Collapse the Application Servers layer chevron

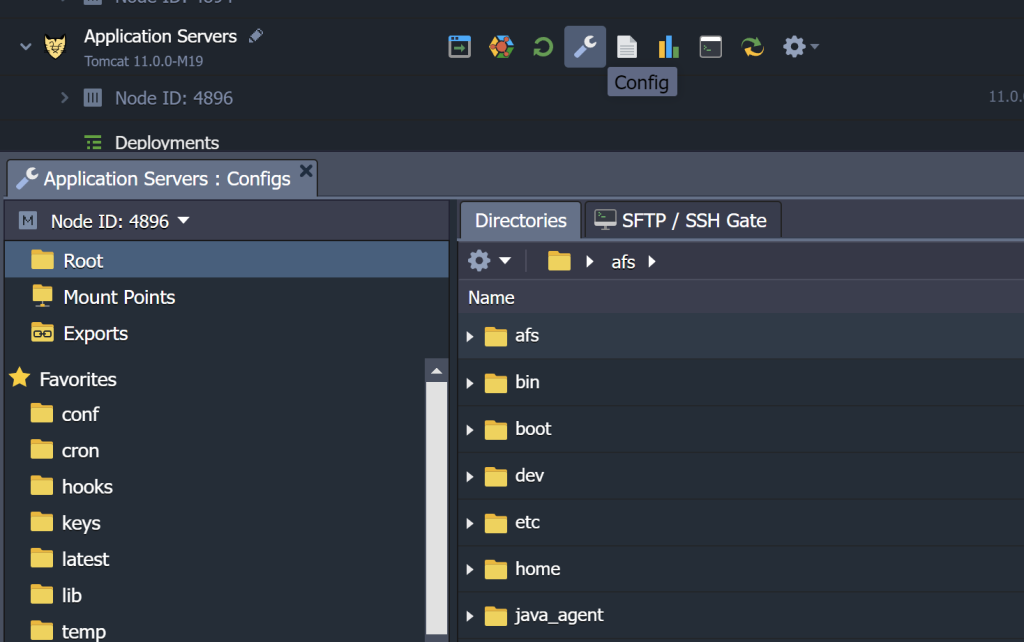click(25, 46)
